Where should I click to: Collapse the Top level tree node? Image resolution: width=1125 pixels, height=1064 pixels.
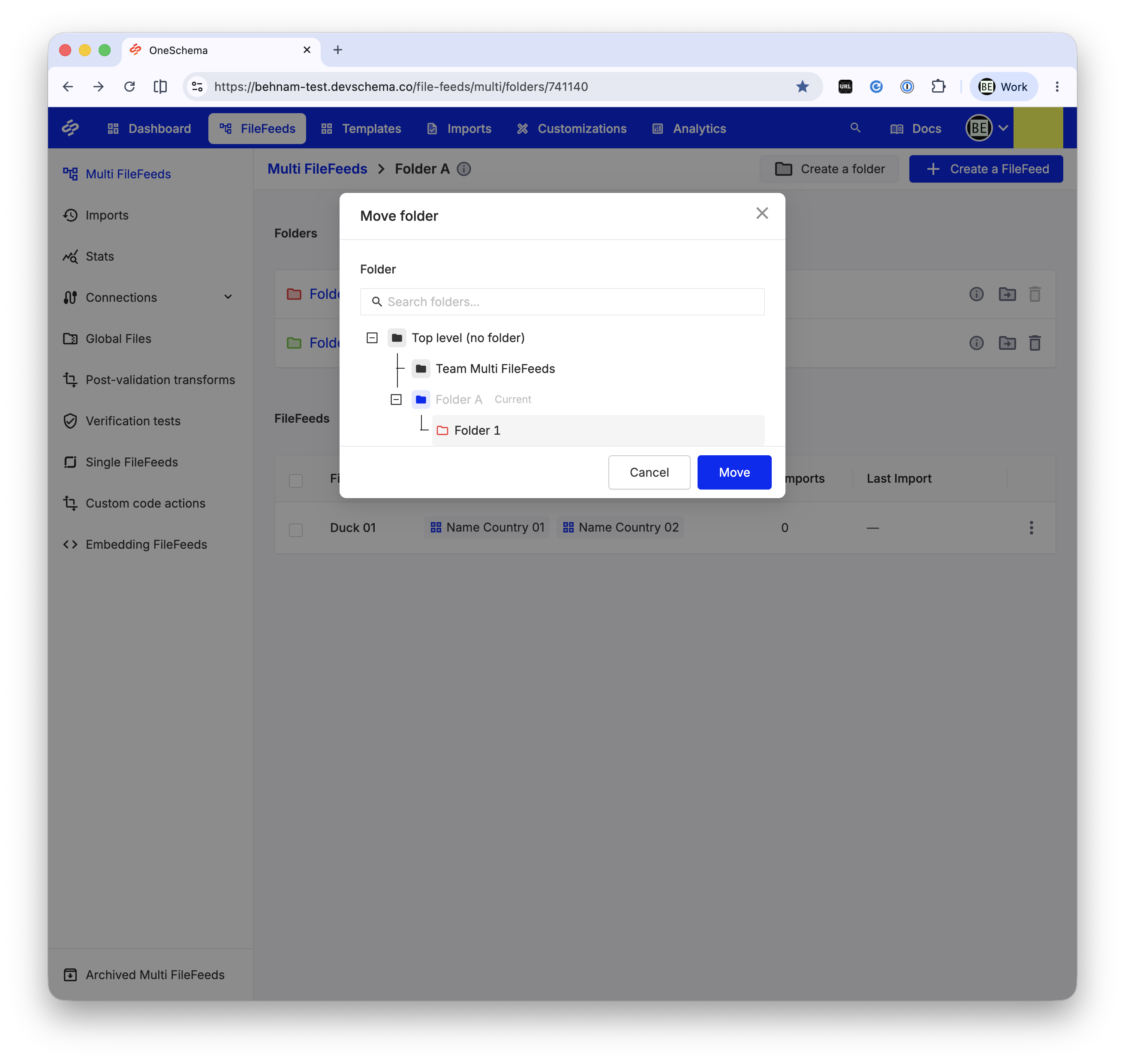[372, 338]
